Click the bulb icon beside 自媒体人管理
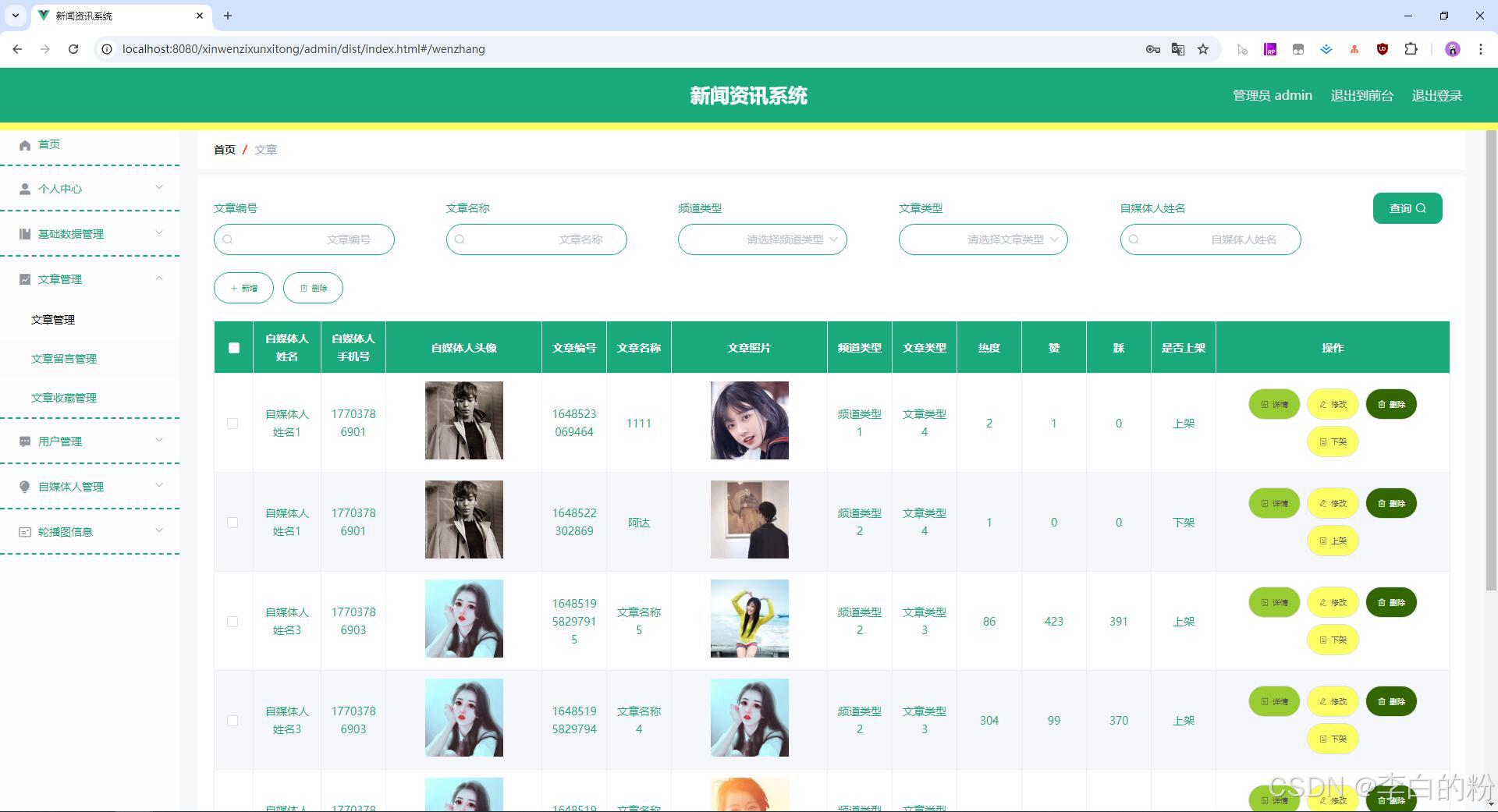This screenshot has height=812, width=1498. pyautogui.click(x=25, y=487)
